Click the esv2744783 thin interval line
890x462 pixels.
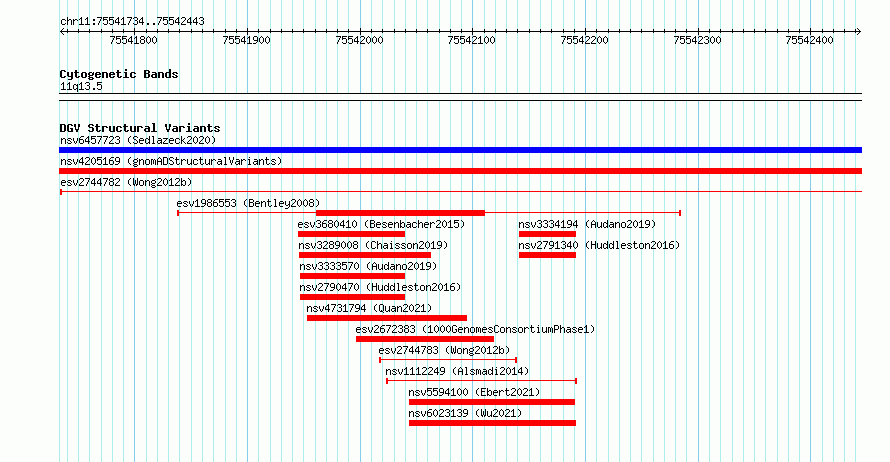(x=448, y=360)
